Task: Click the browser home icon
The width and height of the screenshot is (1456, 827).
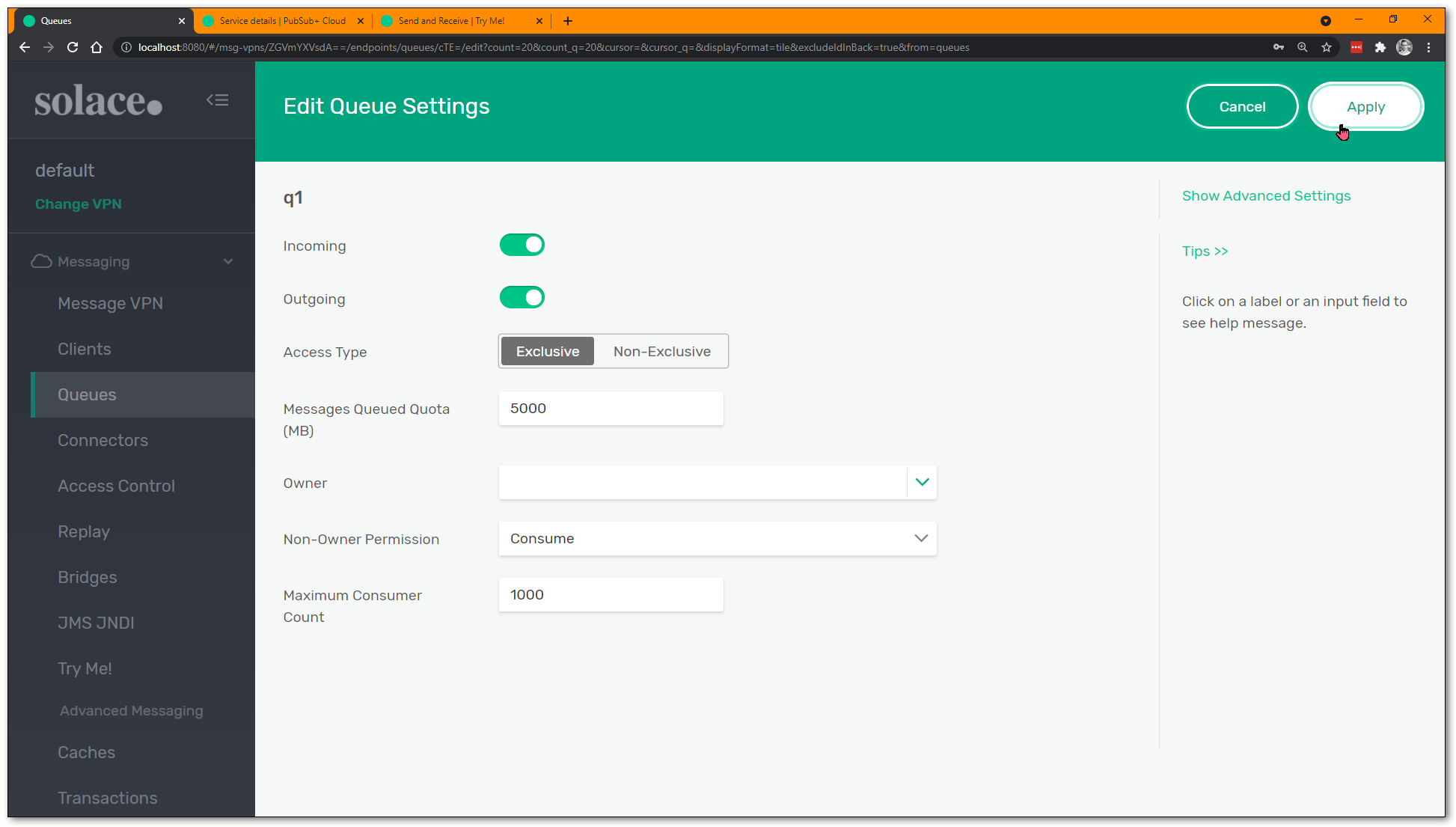Action: [97, 47]
